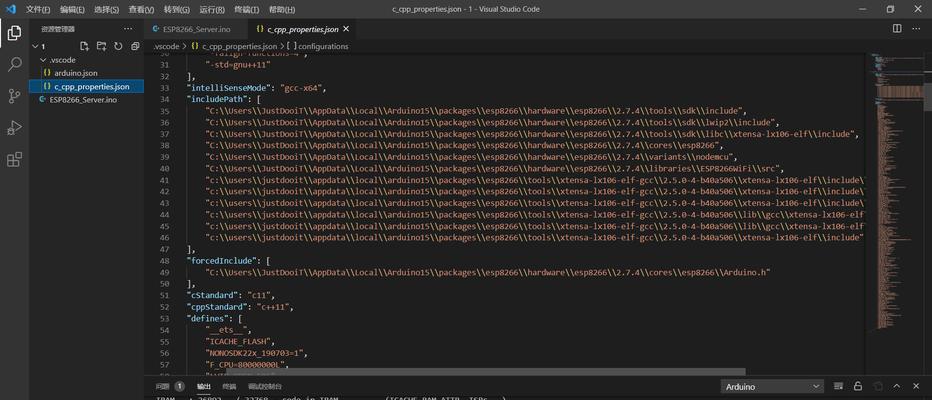Select c_cpp_properties.json in the file tree
The image size is (932, 400).
click(86, 86)
